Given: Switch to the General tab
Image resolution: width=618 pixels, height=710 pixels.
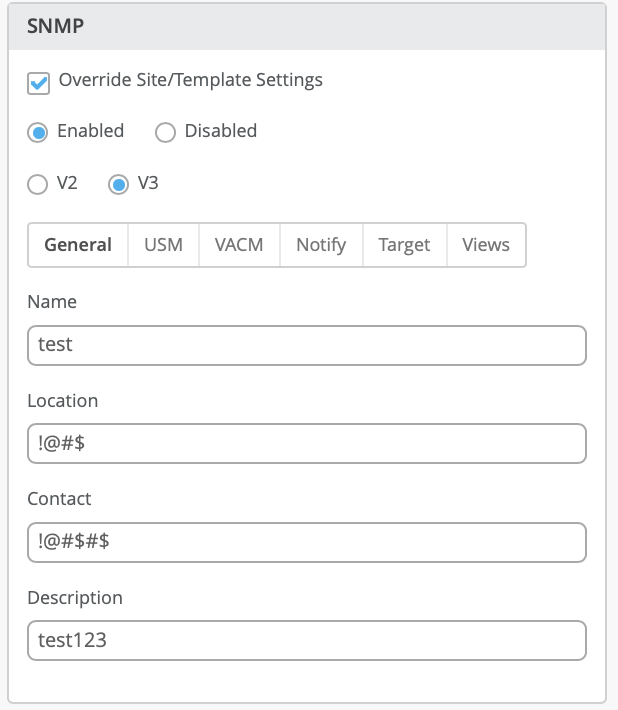Looking at the screenshot, I should [78, 245].
